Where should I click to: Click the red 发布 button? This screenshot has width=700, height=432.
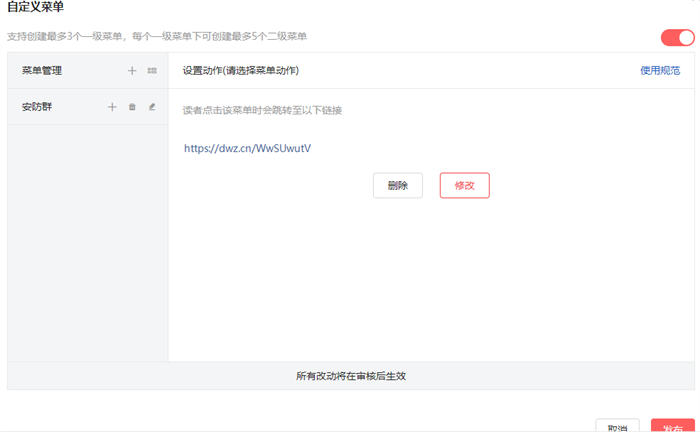pyautogui.click(x=672, y=426)
